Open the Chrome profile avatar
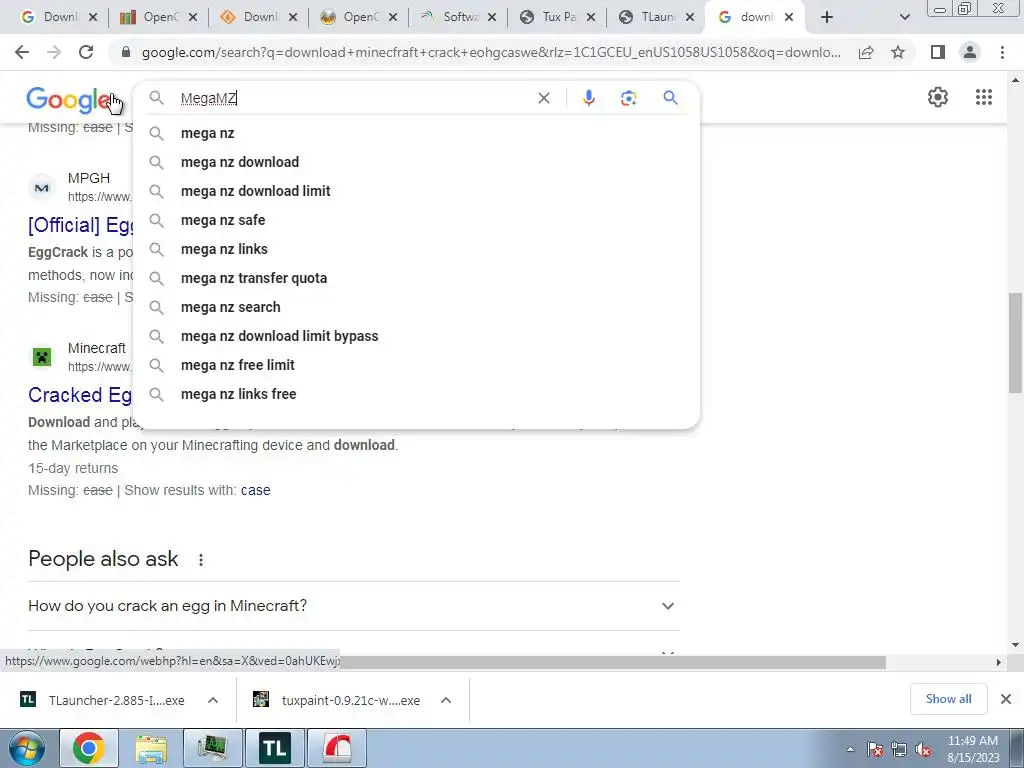Viewport: 1024px width, 768px height. click(x=970, y=52)
